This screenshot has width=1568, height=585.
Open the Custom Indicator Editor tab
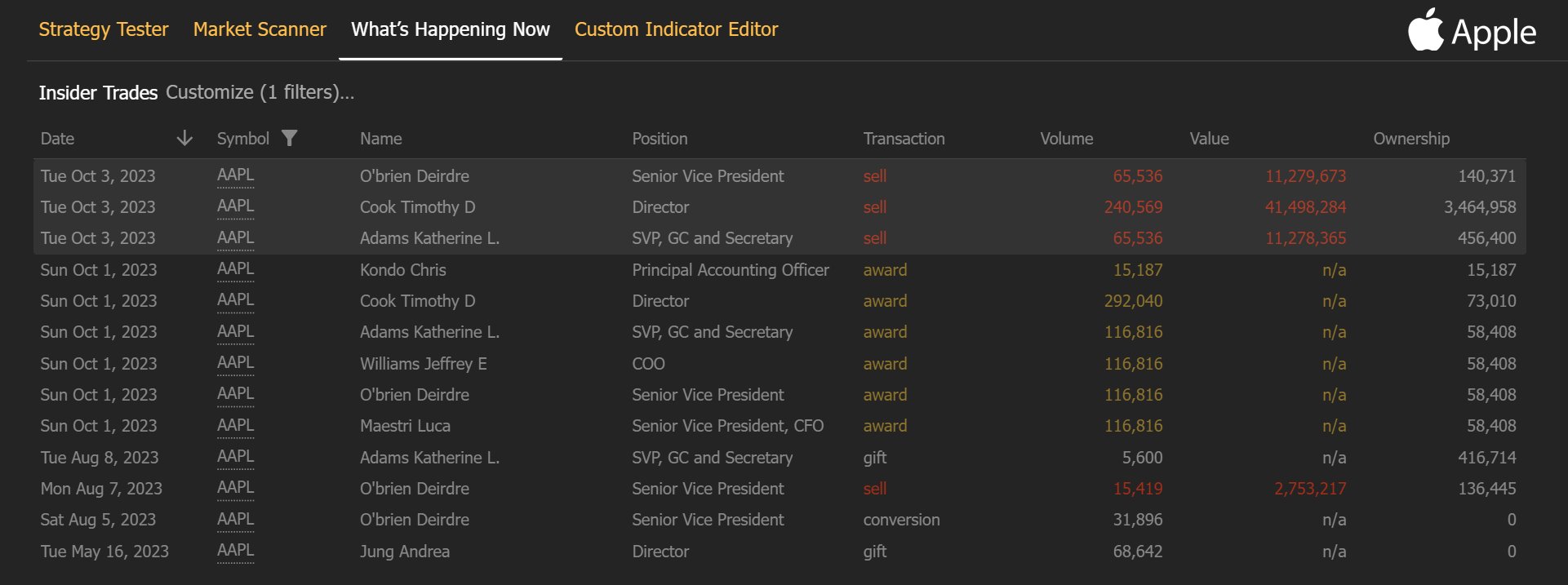(676, 29)
